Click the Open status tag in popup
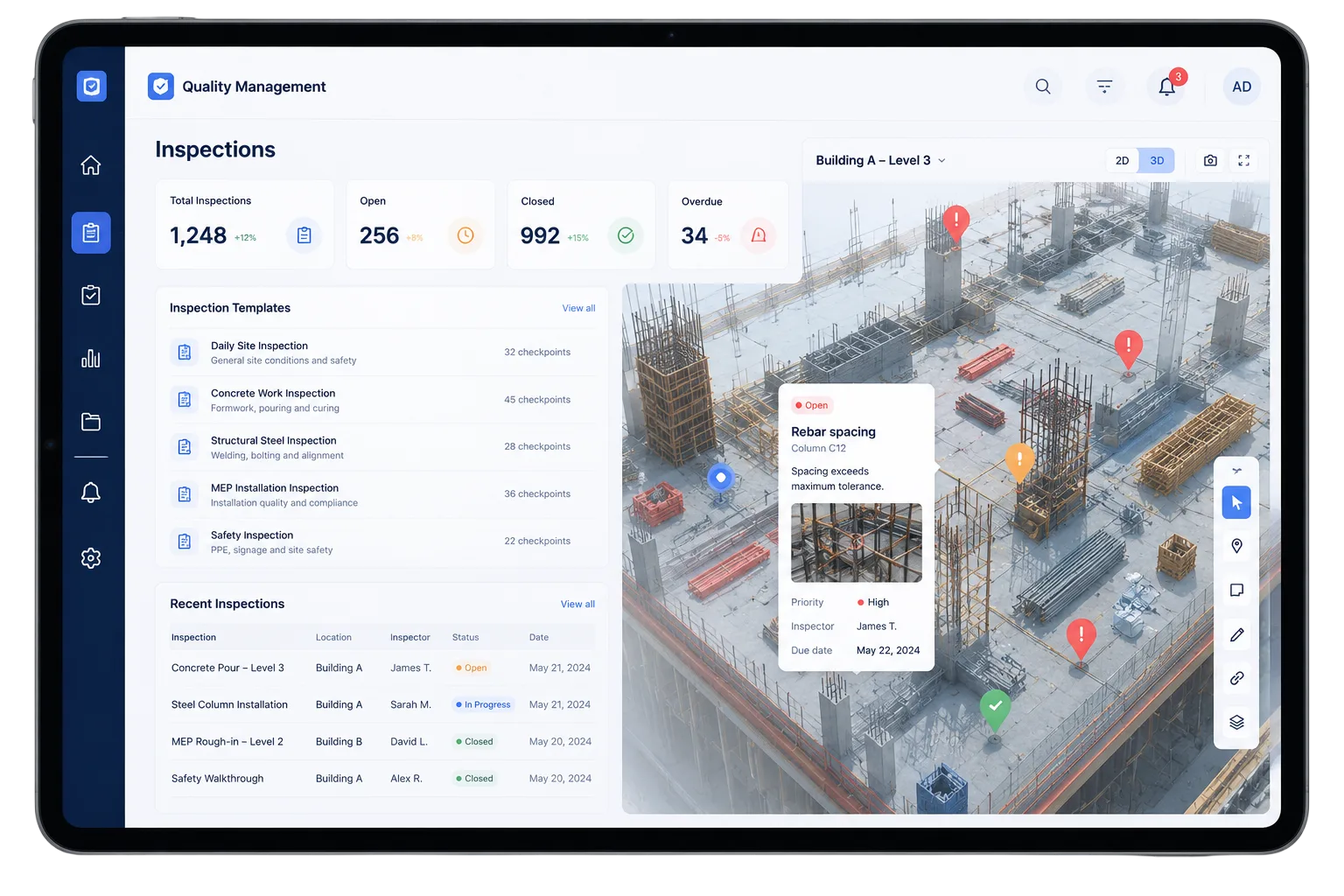 tap(812, 406)
